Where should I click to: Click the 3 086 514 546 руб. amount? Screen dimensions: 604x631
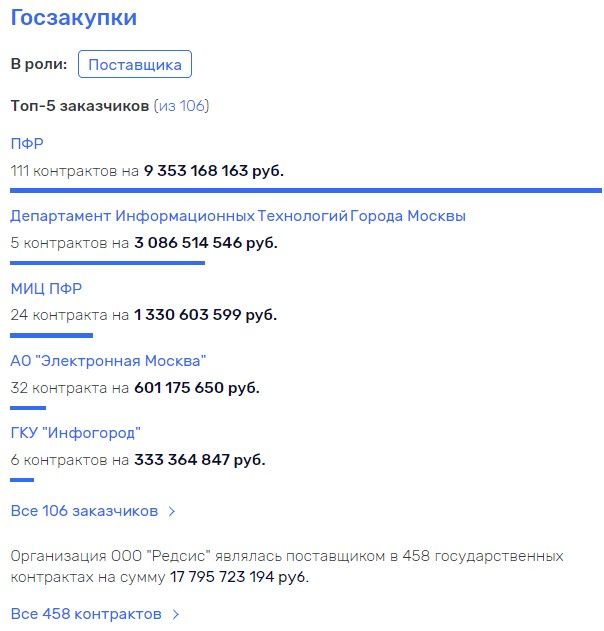pos(206,243)
